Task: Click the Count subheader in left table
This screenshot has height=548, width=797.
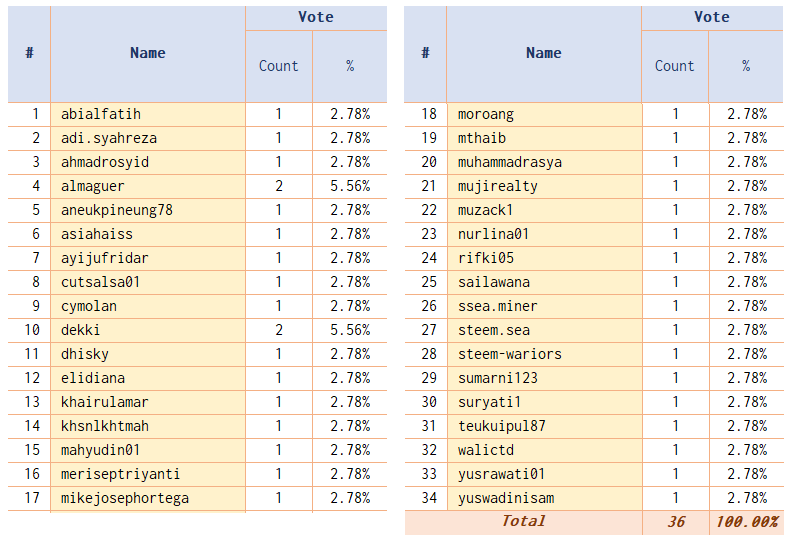Action: tap(279, 67)
